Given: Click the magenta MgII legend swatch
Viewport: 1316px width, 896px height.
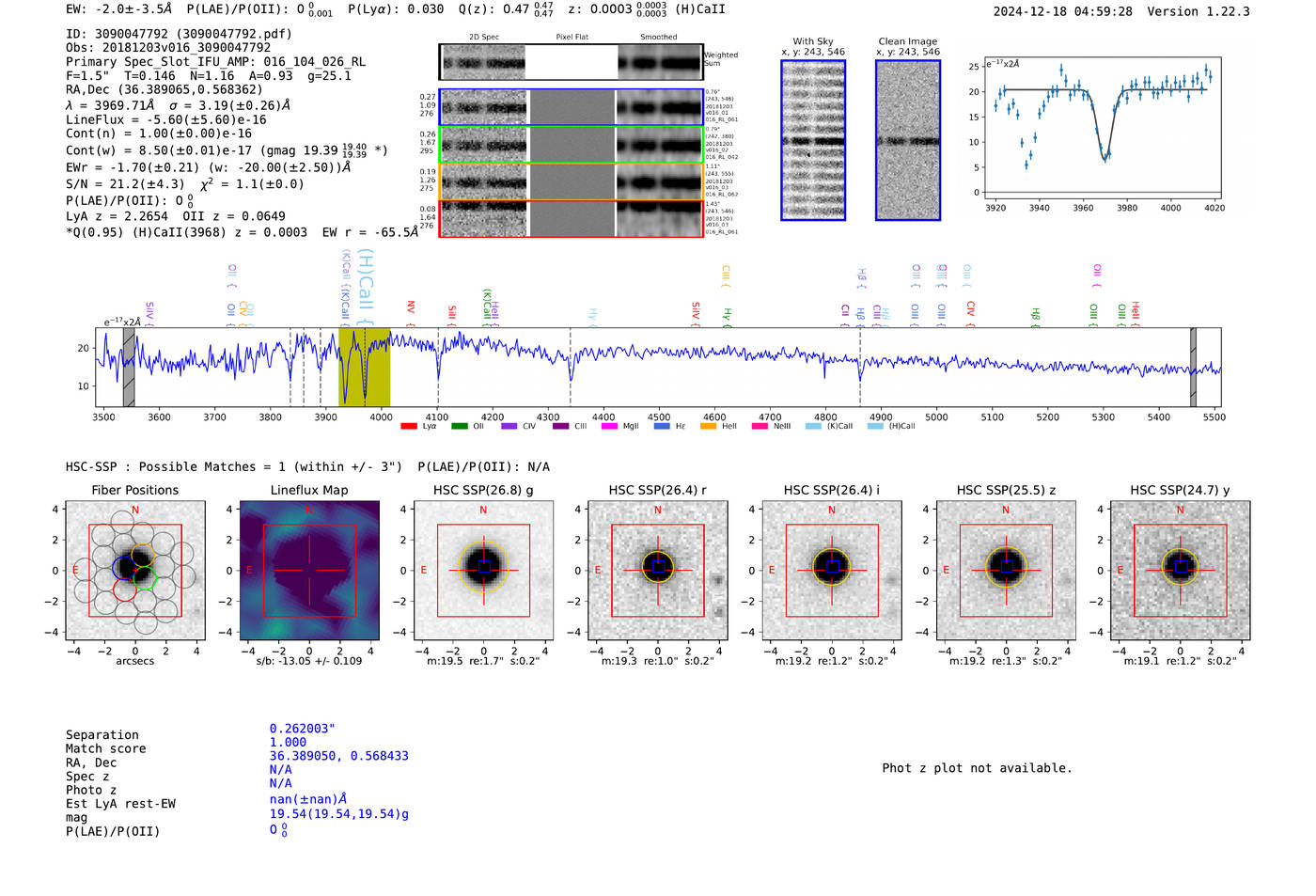Looking at the screenshot, I should click(609, 426).
